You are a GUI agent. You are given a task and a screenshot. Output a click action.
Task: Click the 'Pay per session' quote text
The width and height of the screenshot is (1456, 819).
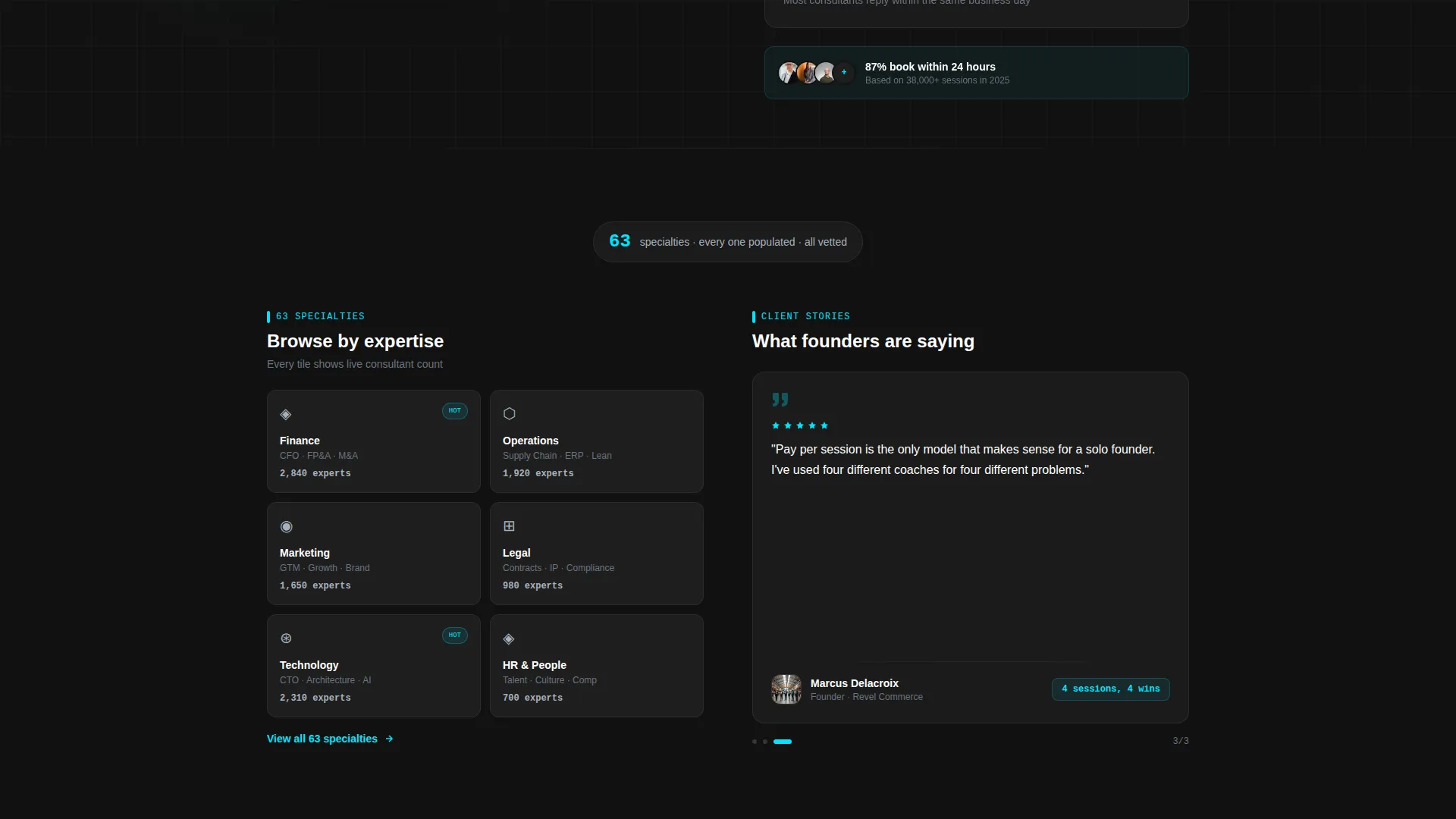(x=963, y=460)
